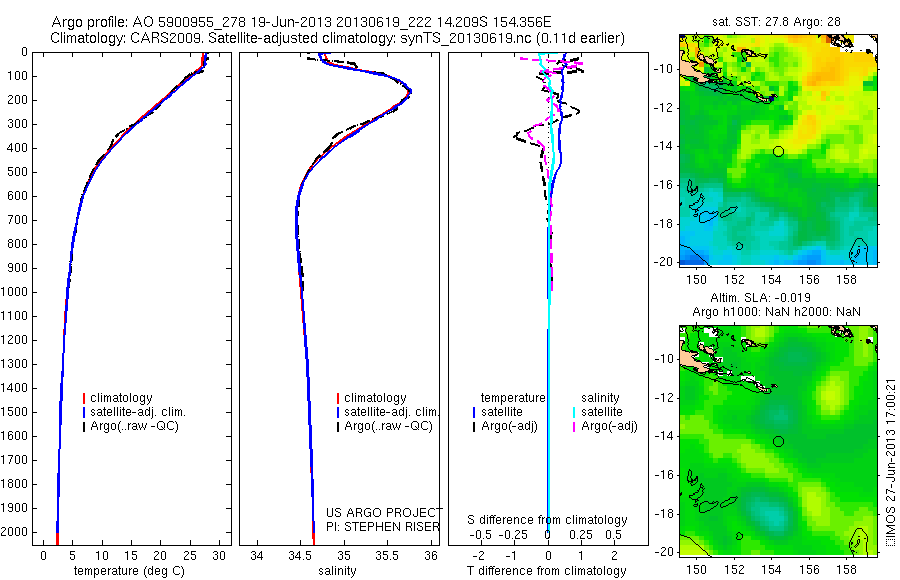The width and height of the screenshot is (900, 580).
Task: Click the salinity maximum peak near 35.75
Action: tap(409, 92)
